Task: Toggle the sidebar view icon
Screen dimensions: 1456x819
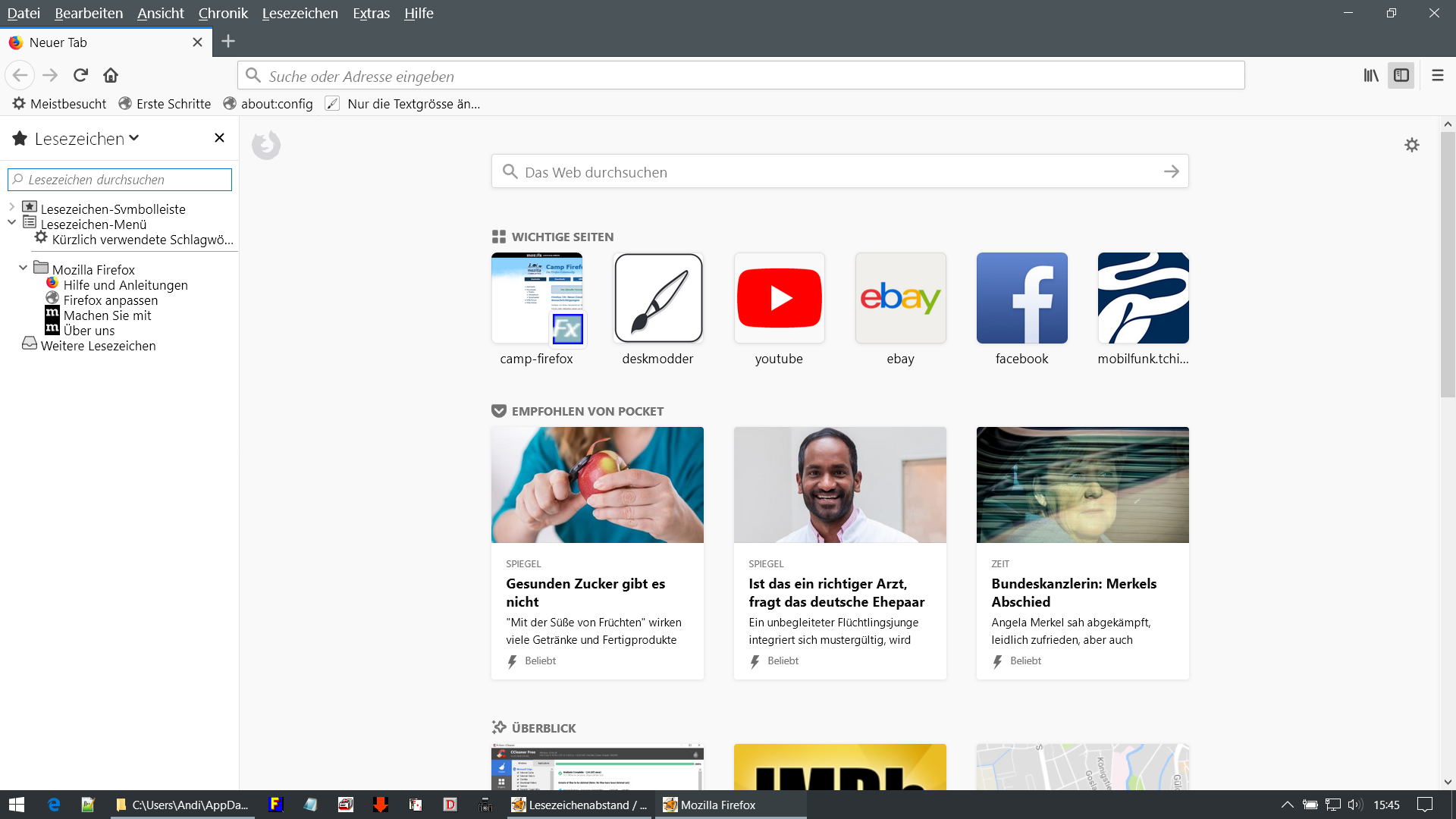Action: pos(1401,75)
